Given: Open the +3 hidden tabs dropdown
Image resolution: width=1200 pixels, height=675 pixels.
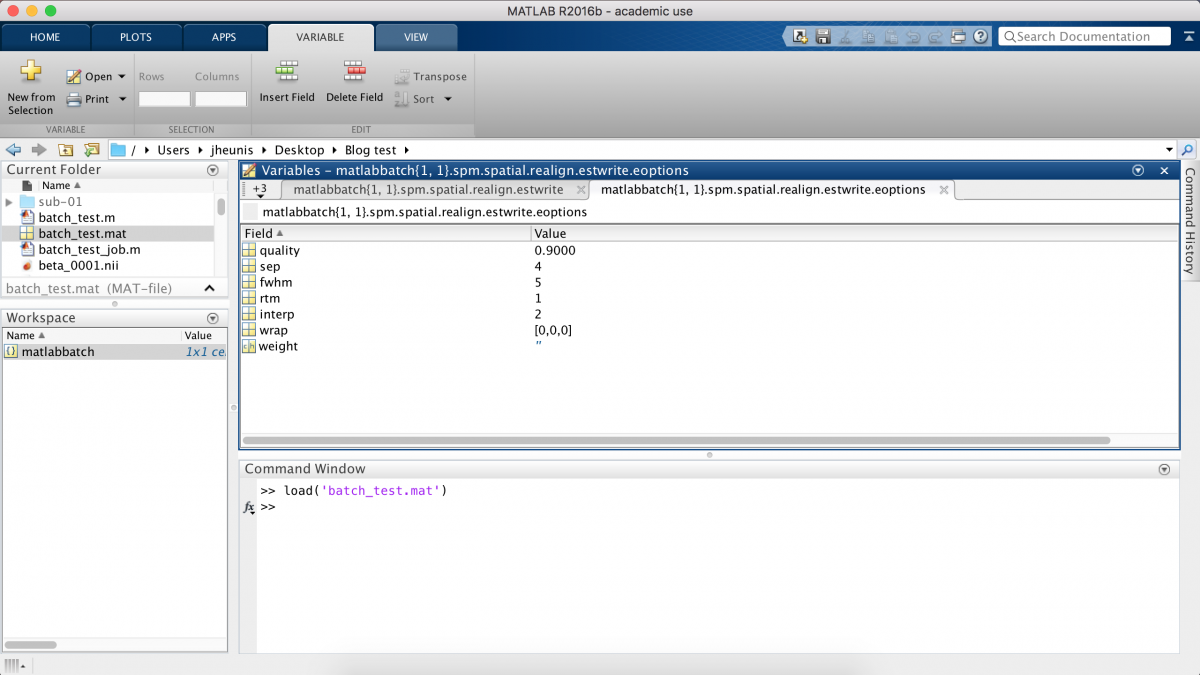Looking at the screenshot, I should point(260,190).
